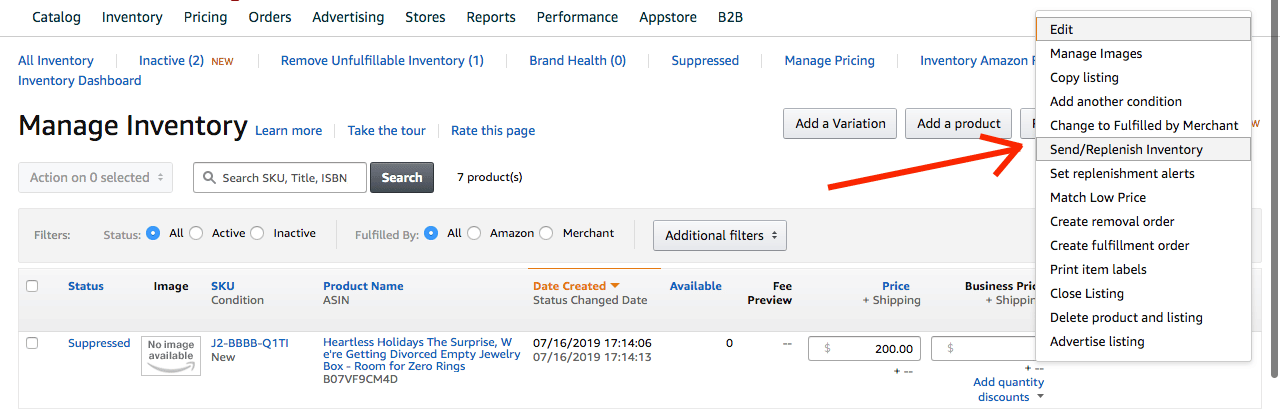This screenshot has width=1280, height=409.
Task: Check the Suppressed product row checkbox
Action: 32,343
